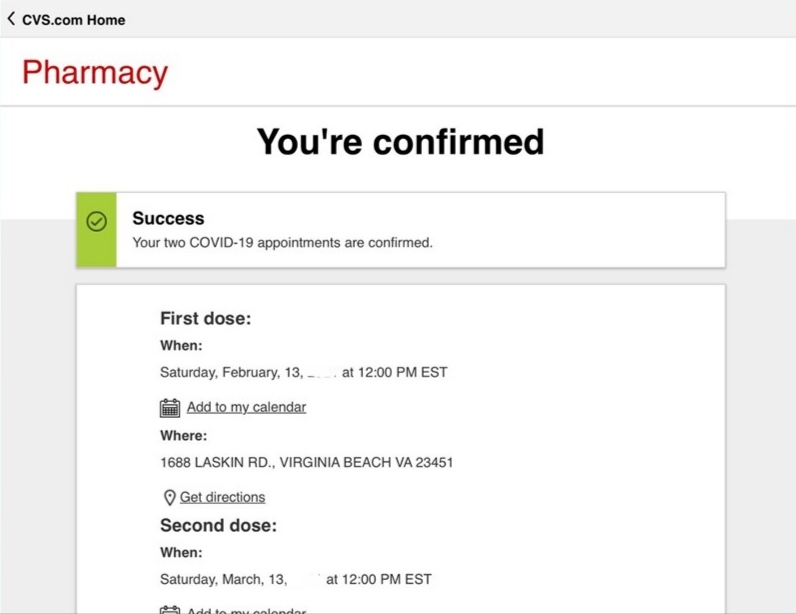Click the First dose heading

coord(205,319)
